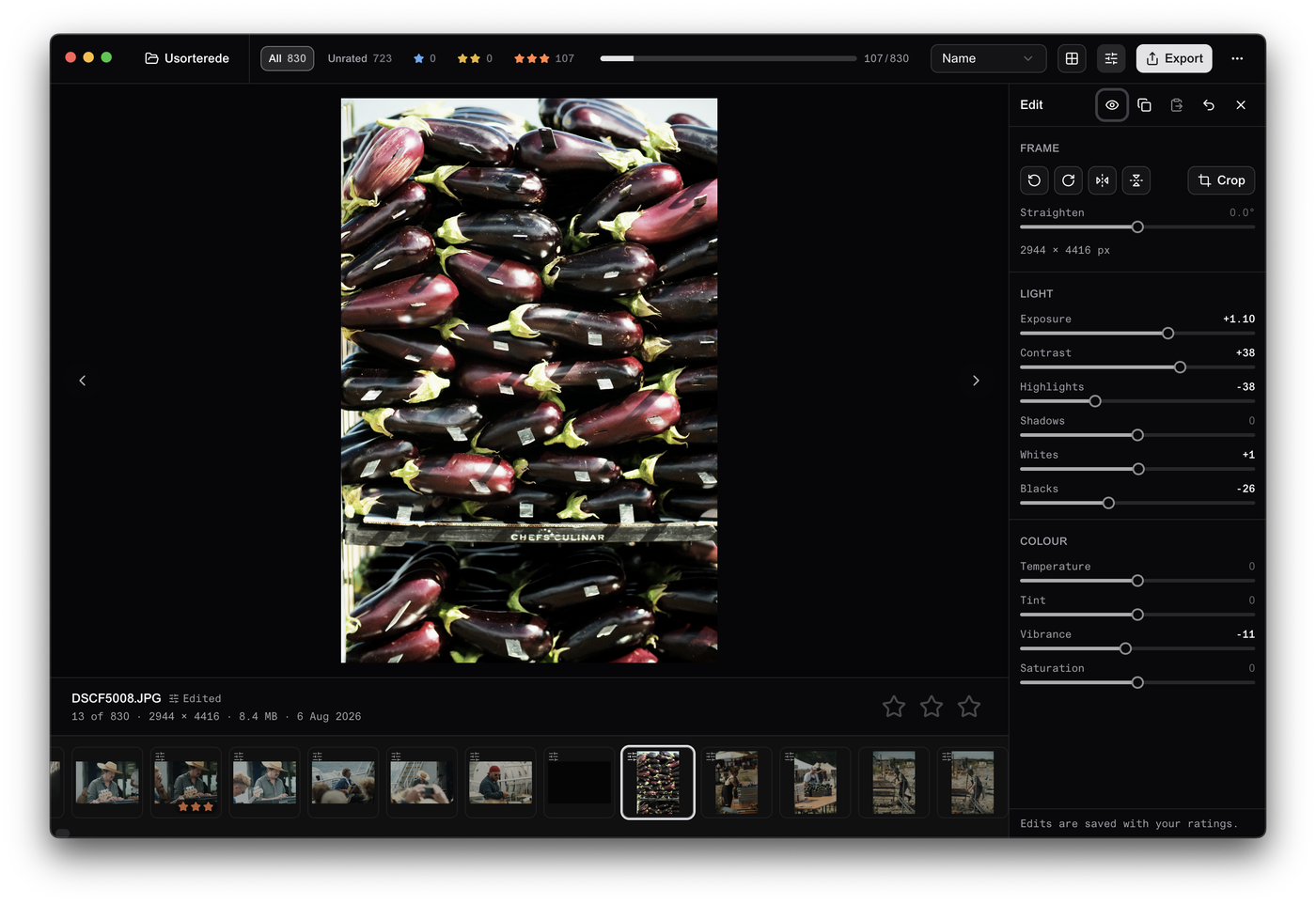Filter by Unrated 723 photos
Viewport: 1316px width, 904px height.
tap(359, 58)
